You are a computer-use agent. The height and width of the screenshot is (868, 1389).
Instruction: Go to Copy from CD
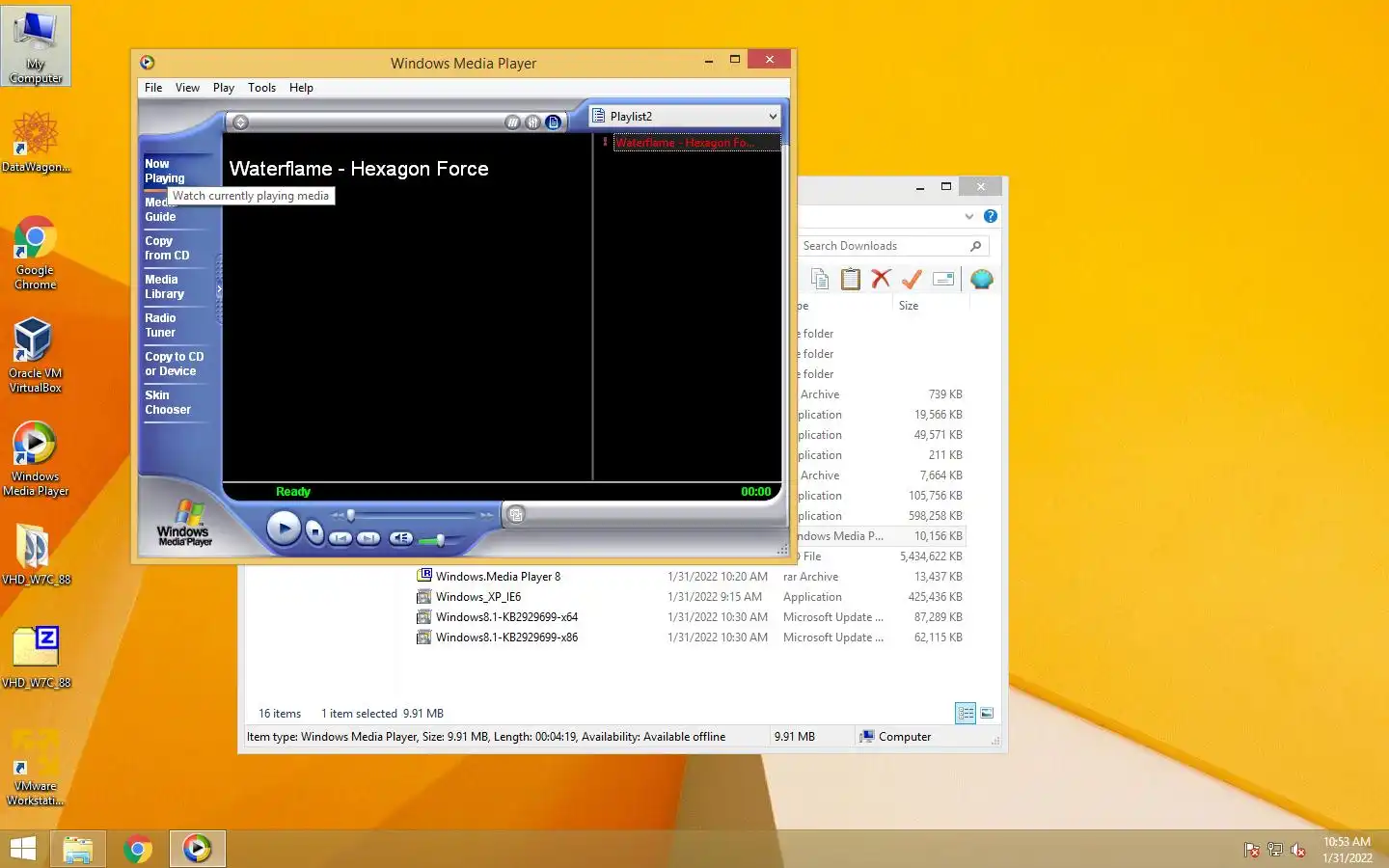(x=167, y=248)
